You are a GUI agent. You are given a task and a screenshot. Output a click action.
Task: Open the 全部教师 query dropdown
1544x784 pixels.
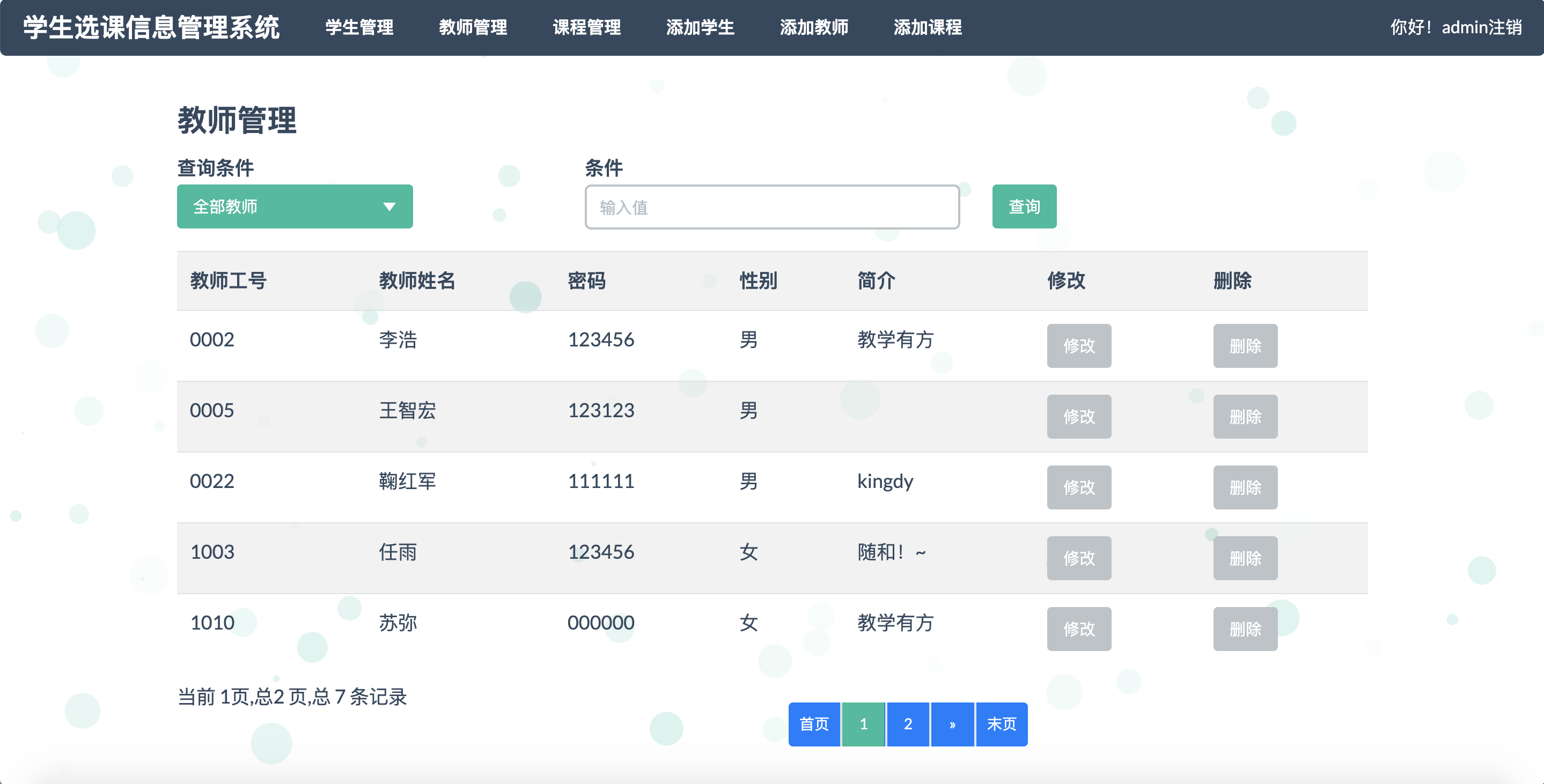click(x=295, y=206)
